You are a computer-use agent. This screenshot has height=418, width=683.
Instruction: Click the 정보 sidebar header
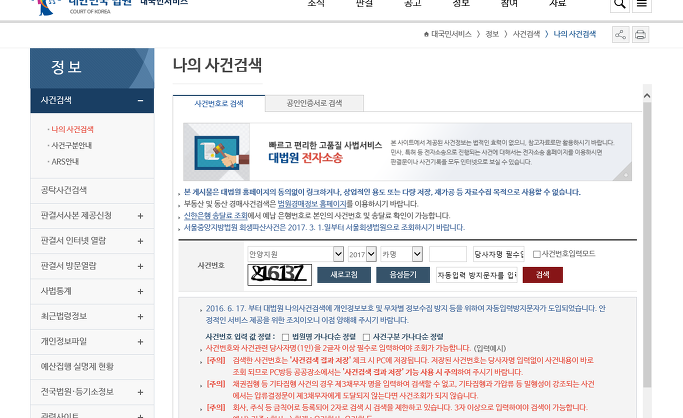92,68
